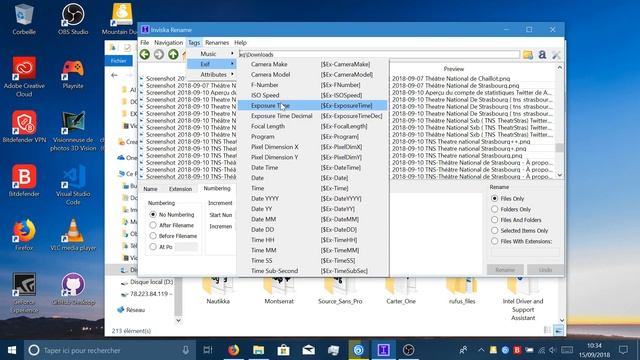The image size is (640, 360).
Task: Open Adobe Creative Cloud desktop icon
Action: pos(24,76)
